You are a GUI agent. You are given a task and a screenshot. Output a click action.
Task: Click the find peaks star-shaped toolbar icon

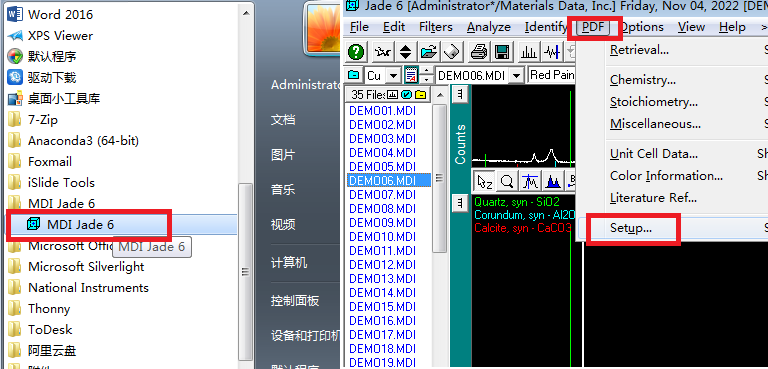383,51
